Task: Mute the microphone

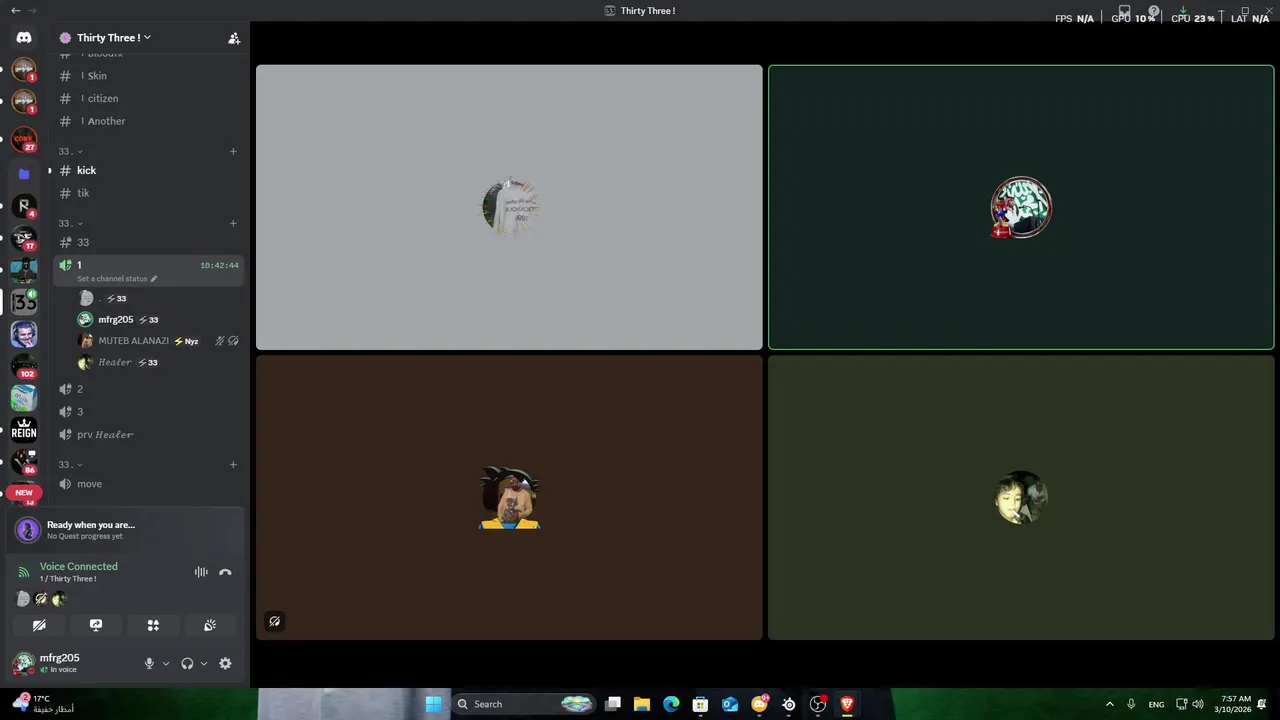Action: 149,663
